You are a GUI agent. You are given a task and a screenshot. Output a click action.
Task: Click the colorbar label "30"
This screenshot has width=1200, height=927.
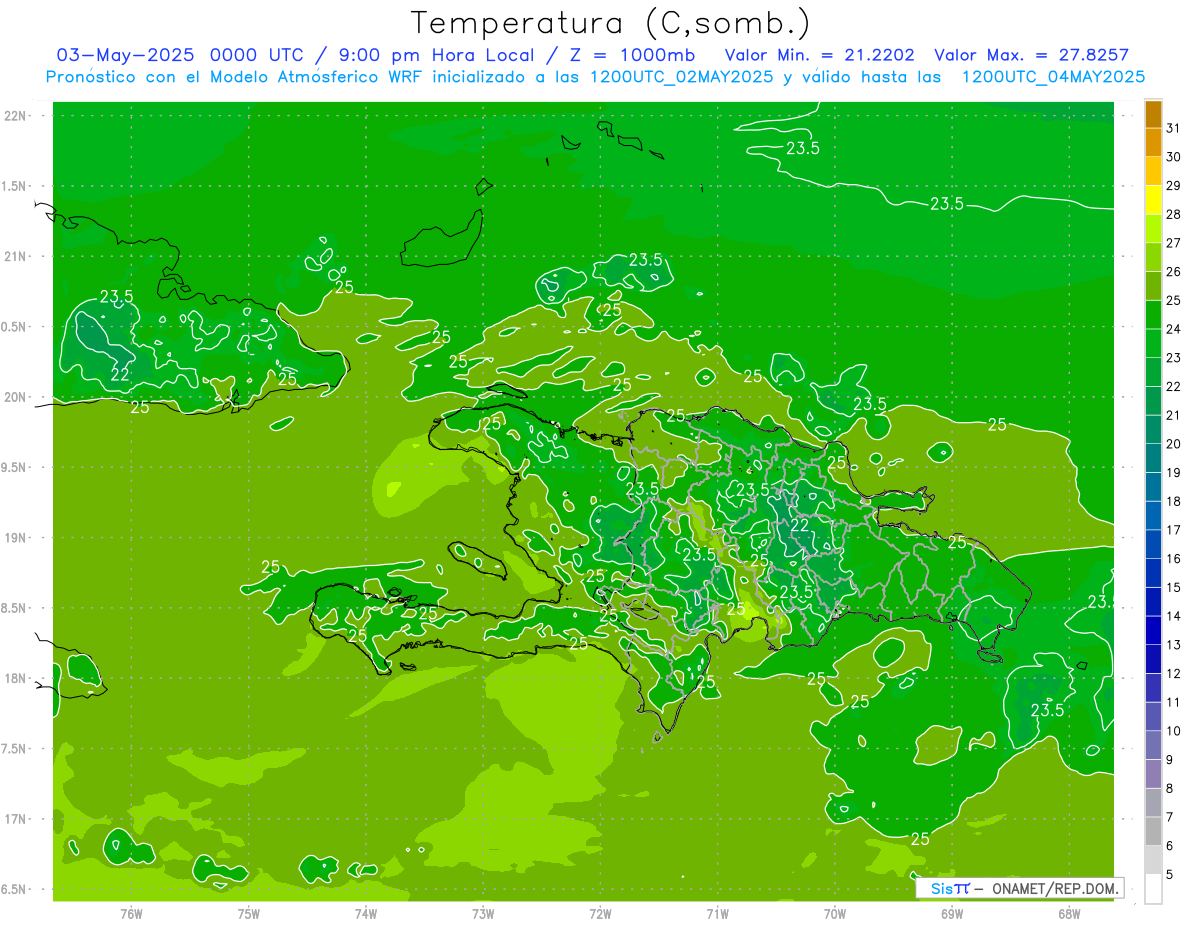1174,157
